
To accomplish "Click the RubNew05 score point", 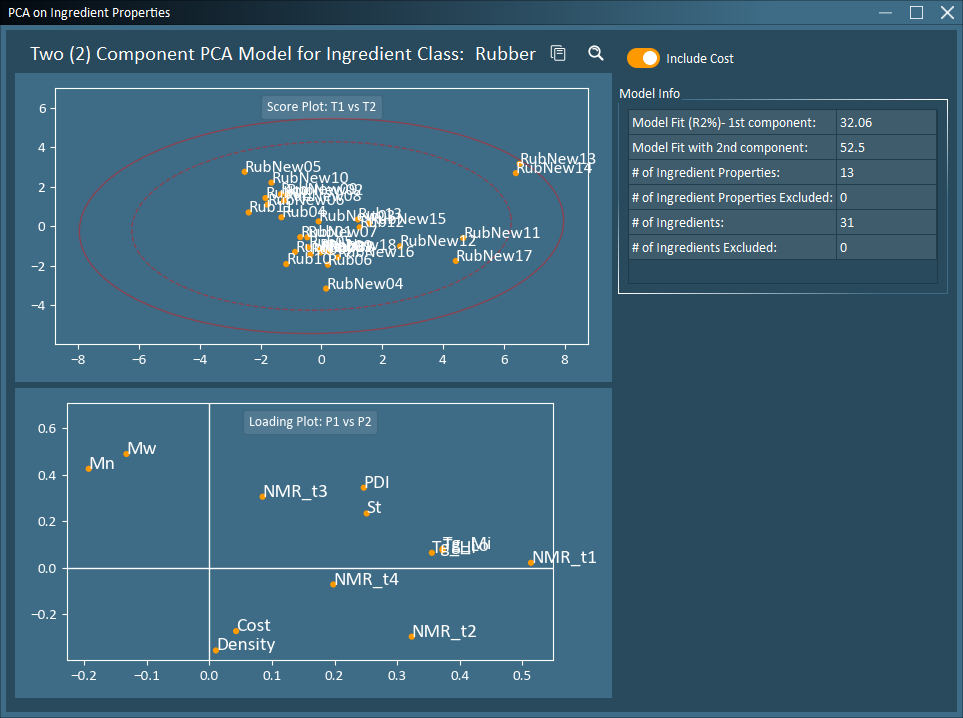I will tap(245, 171).
